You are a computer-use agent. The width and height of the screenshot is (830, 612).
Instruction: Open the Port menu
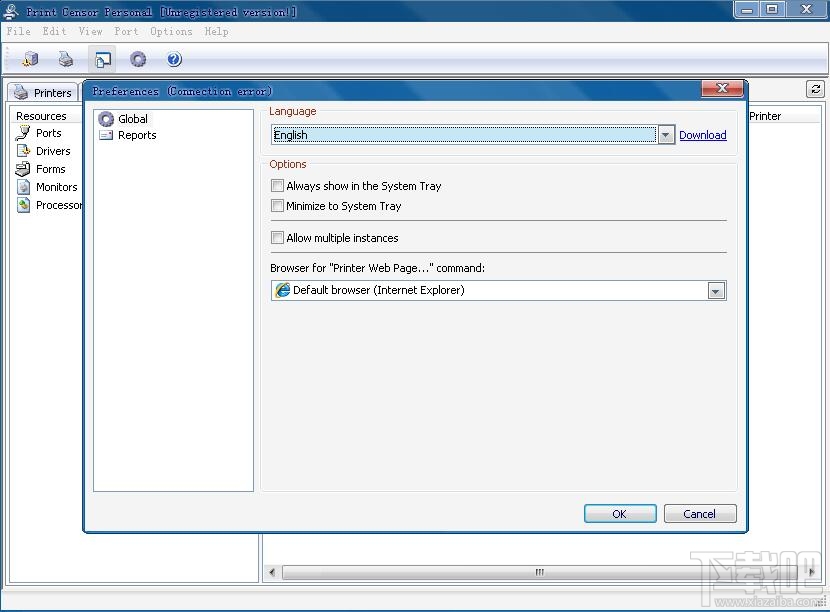pyautogui.click(x=127, y=31)
